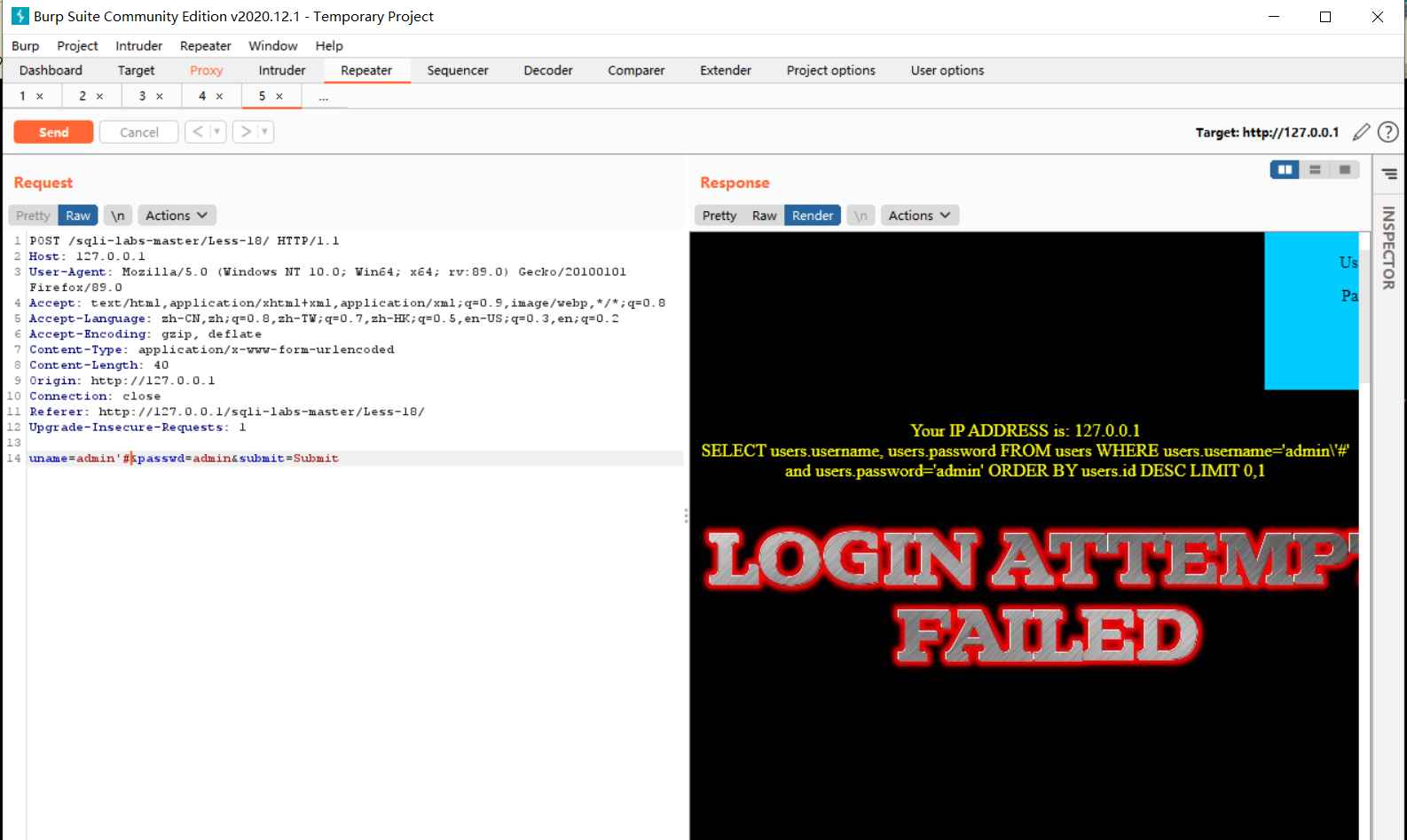This screenshot has height=840, width=1407.
Task: Open back history dropdown arrow
Action: click(216, 131)
